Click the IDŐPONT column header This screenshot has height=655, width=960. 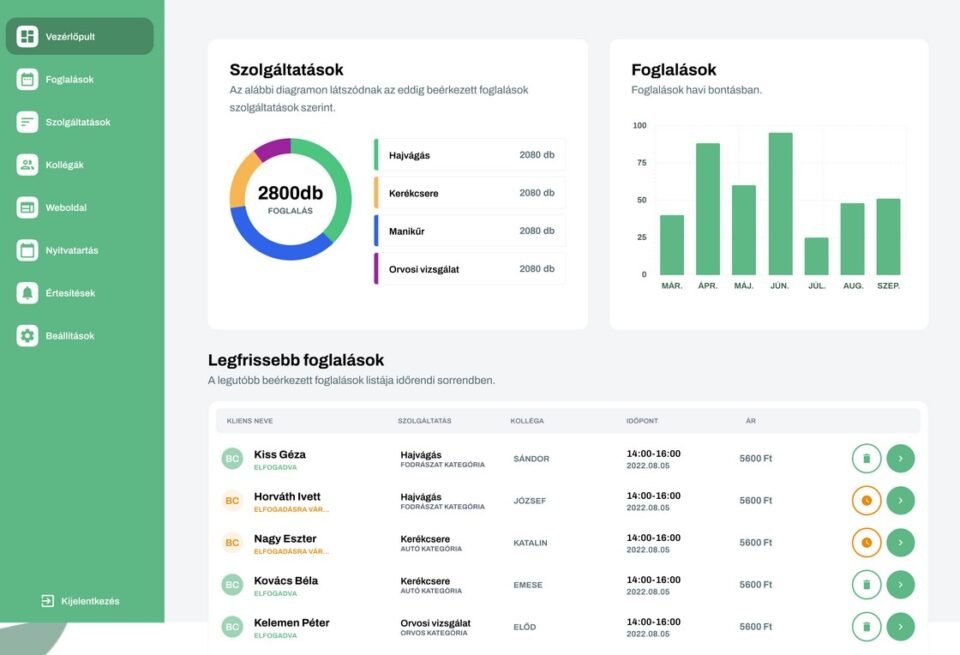642,421
